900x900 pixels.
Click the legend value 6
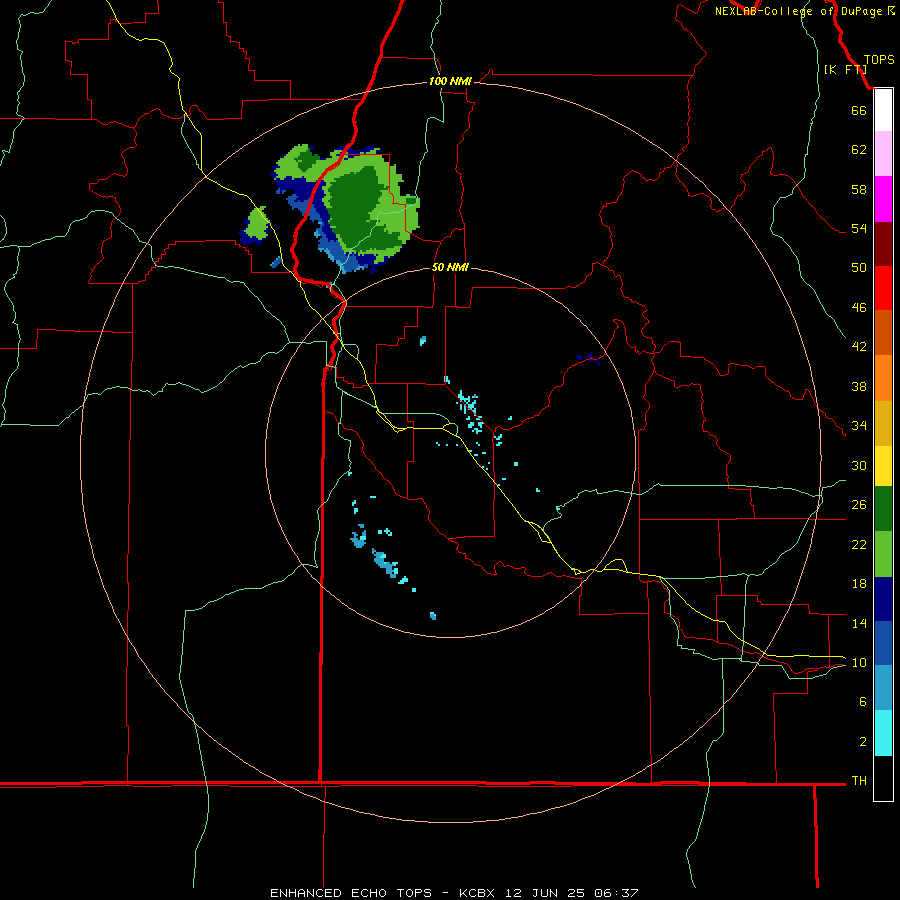click(862, 701)
